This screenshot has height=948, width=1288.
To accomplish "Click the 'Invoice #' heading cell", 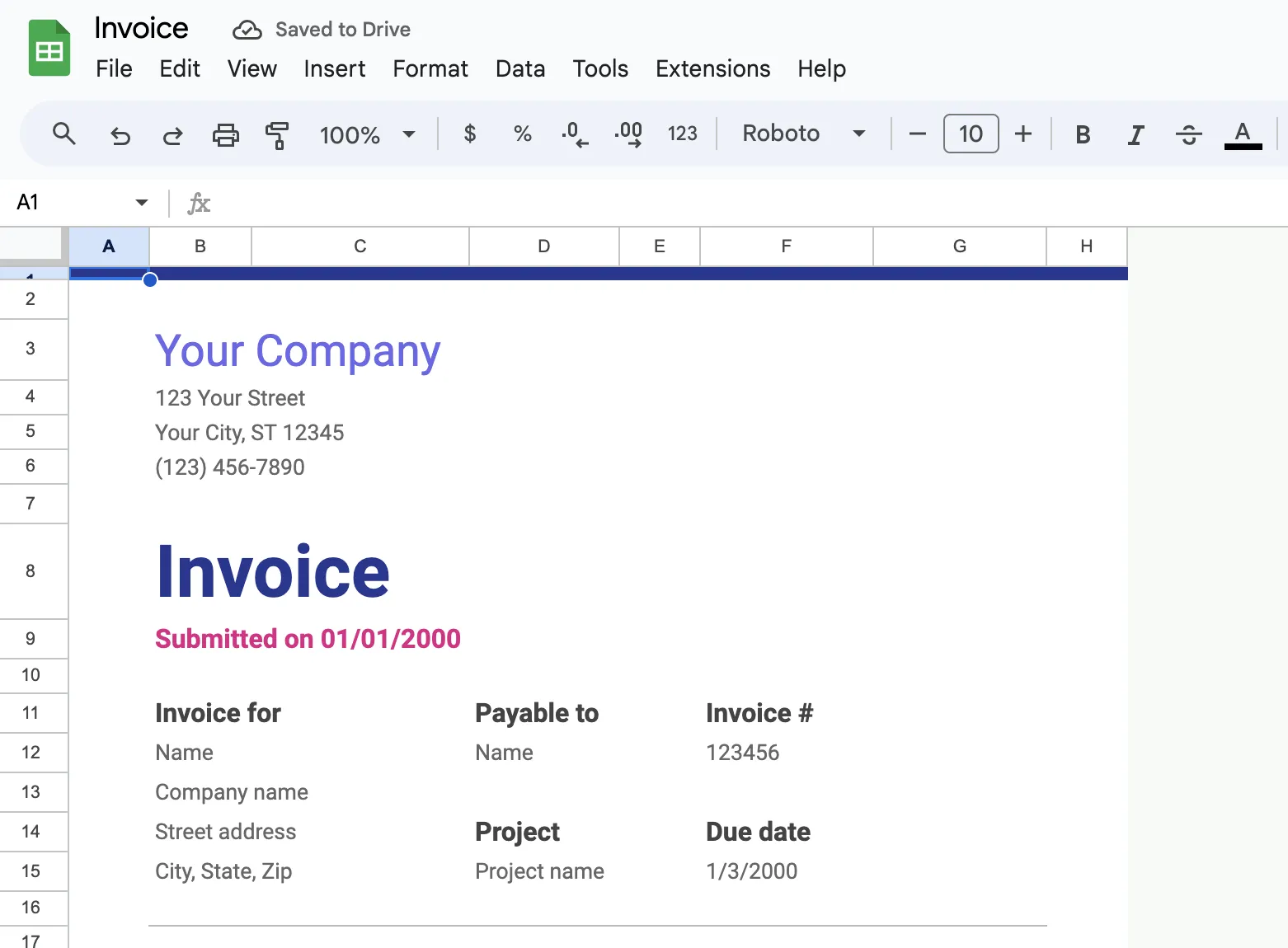I will (x=759, y=713).
